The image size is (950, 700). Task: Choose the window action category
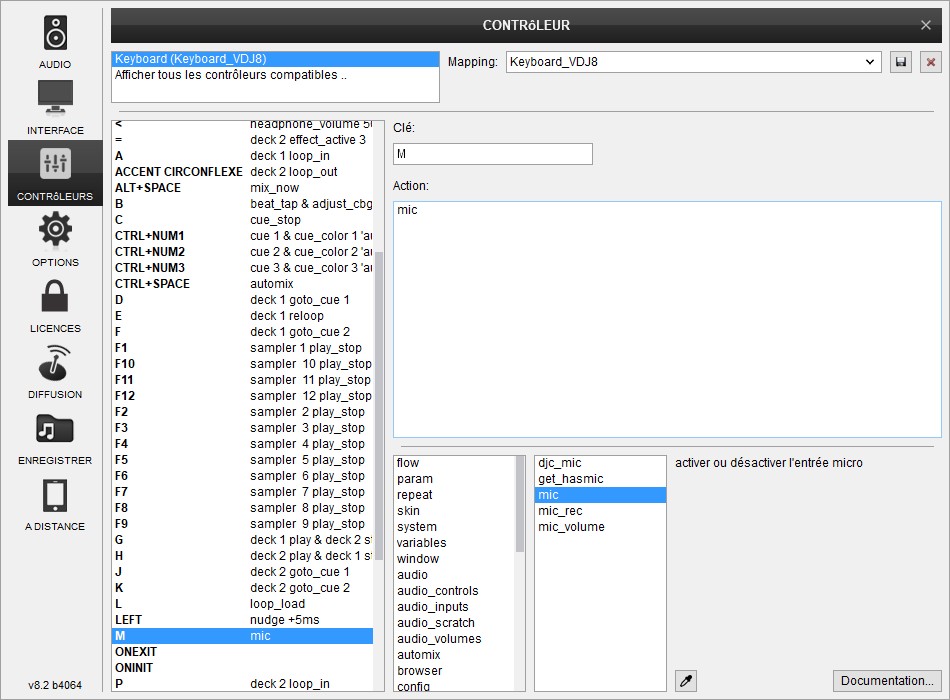click(454, 559)
